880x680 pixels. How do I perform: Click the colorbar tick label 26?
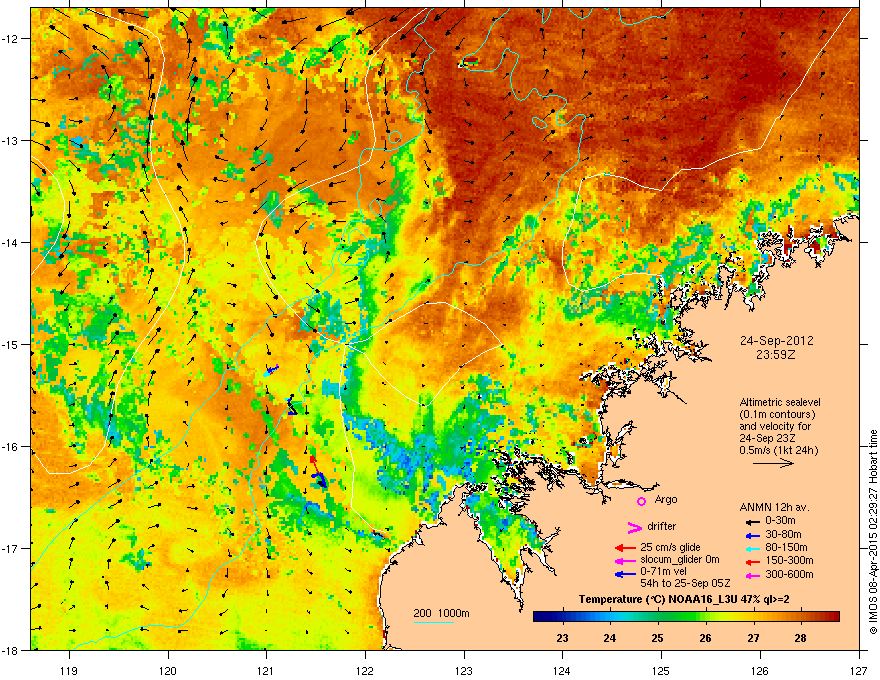click(705, 638)
